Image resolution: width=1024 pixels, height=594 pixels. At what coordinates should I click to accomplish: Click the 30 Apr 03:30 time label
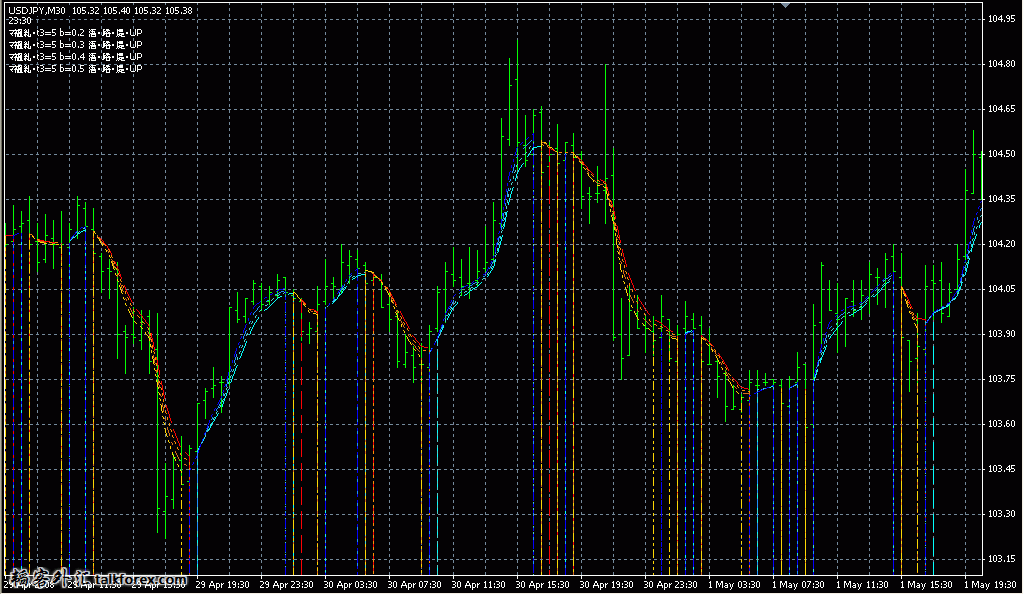point(350,585)
